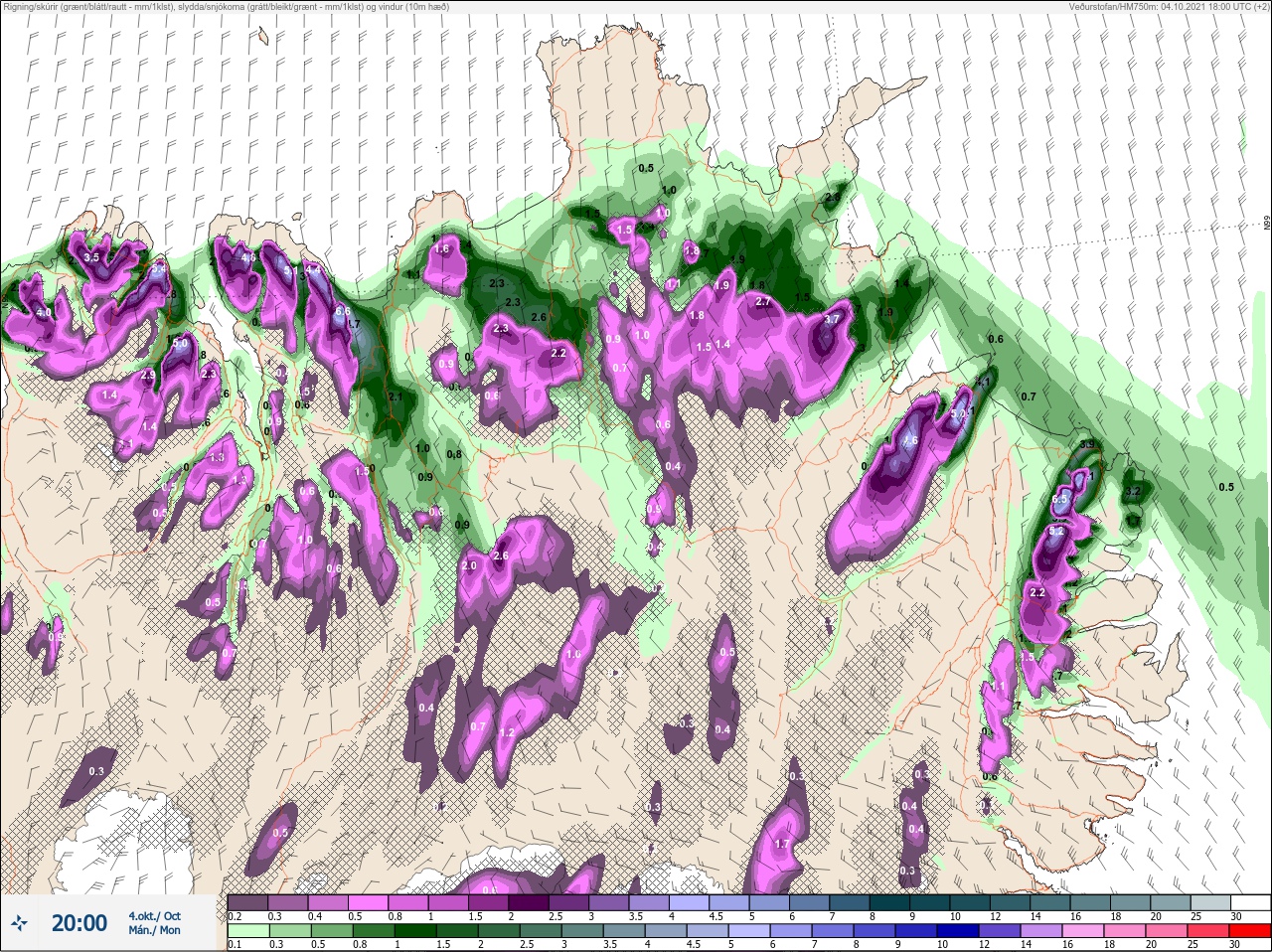Viewport: 1272px width, 952px height.
Task: Click the 4.0 value in the western snow band
Action: pos(44,313)
